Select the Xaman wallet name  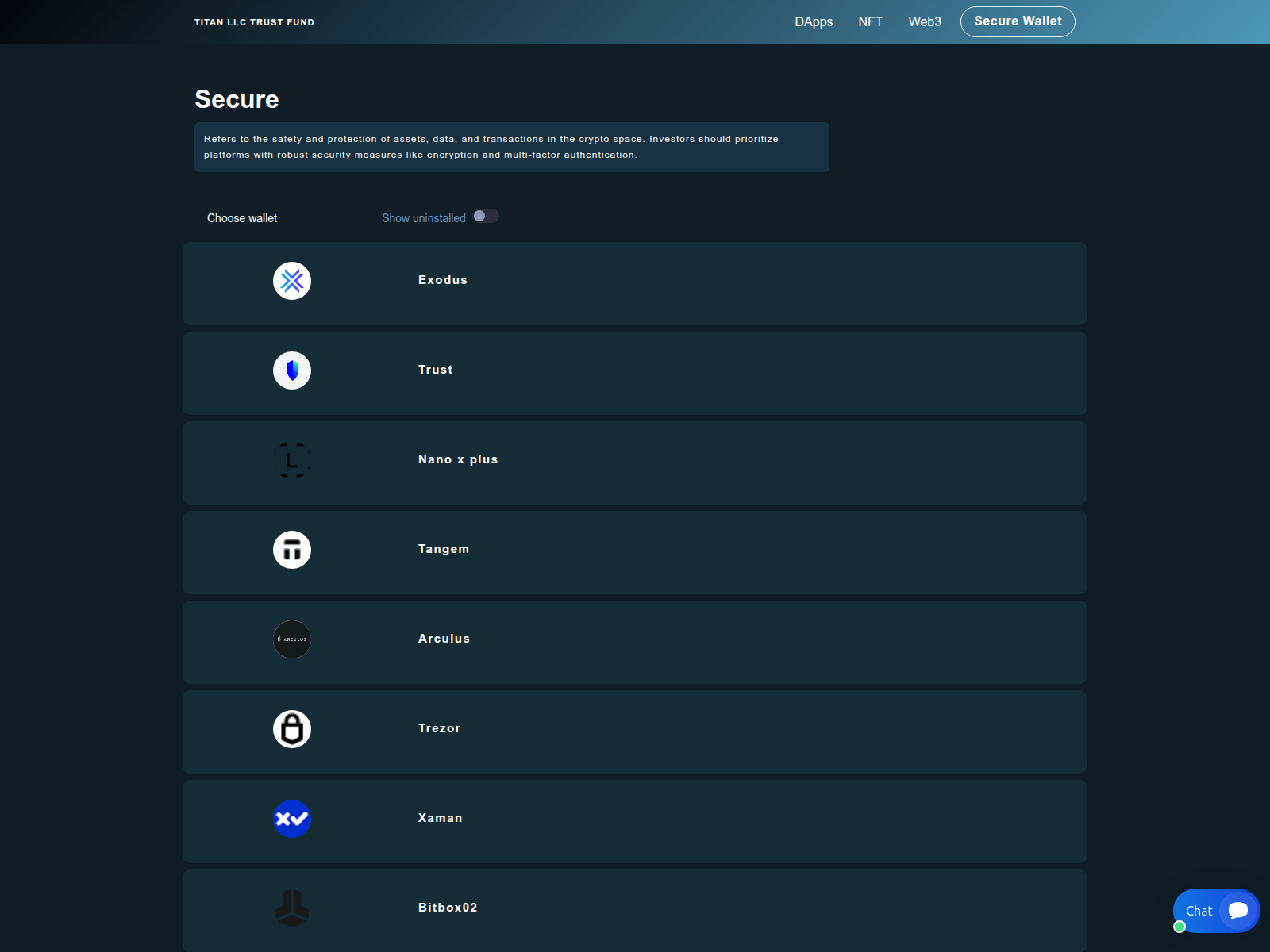[x=440, y=818]
